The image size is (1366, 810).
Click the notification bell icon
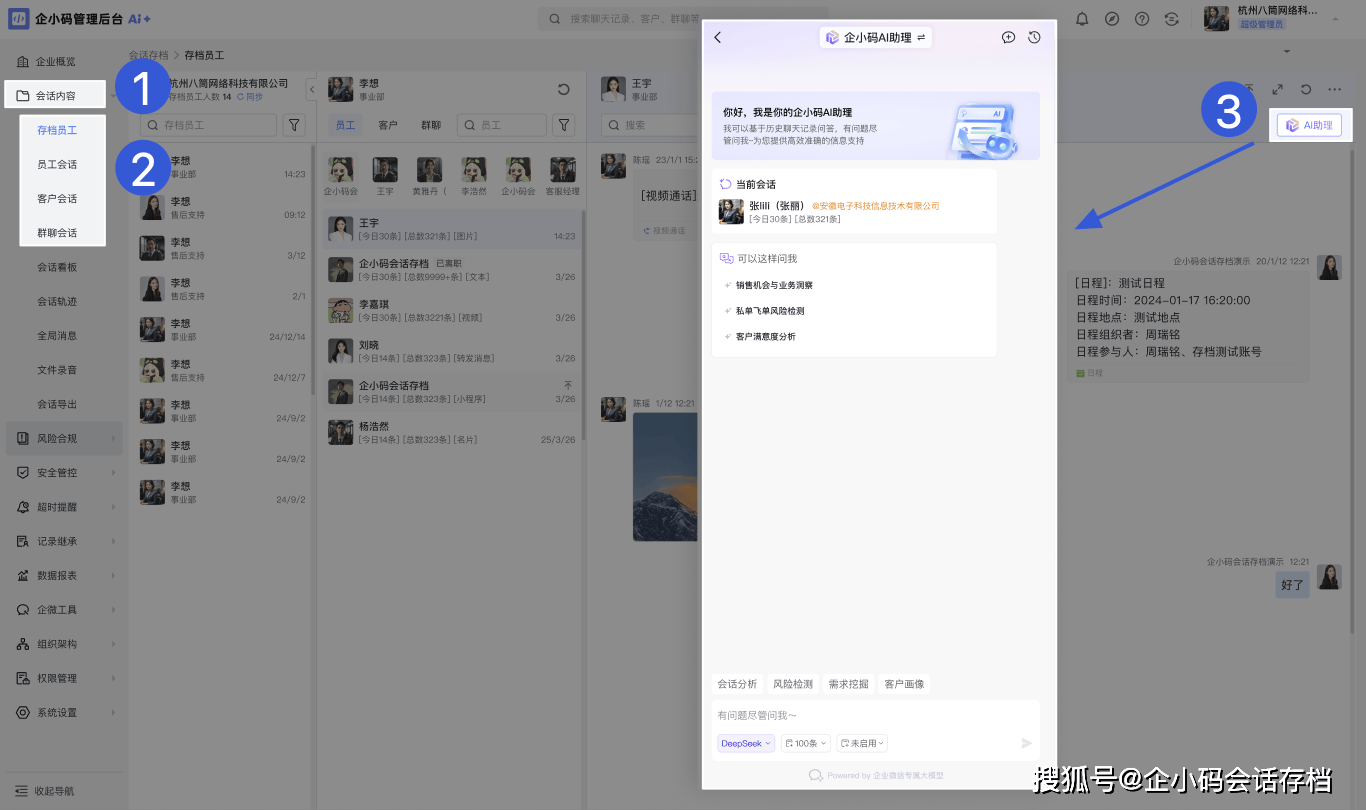pyautogui.click(x=1082, y=19)
